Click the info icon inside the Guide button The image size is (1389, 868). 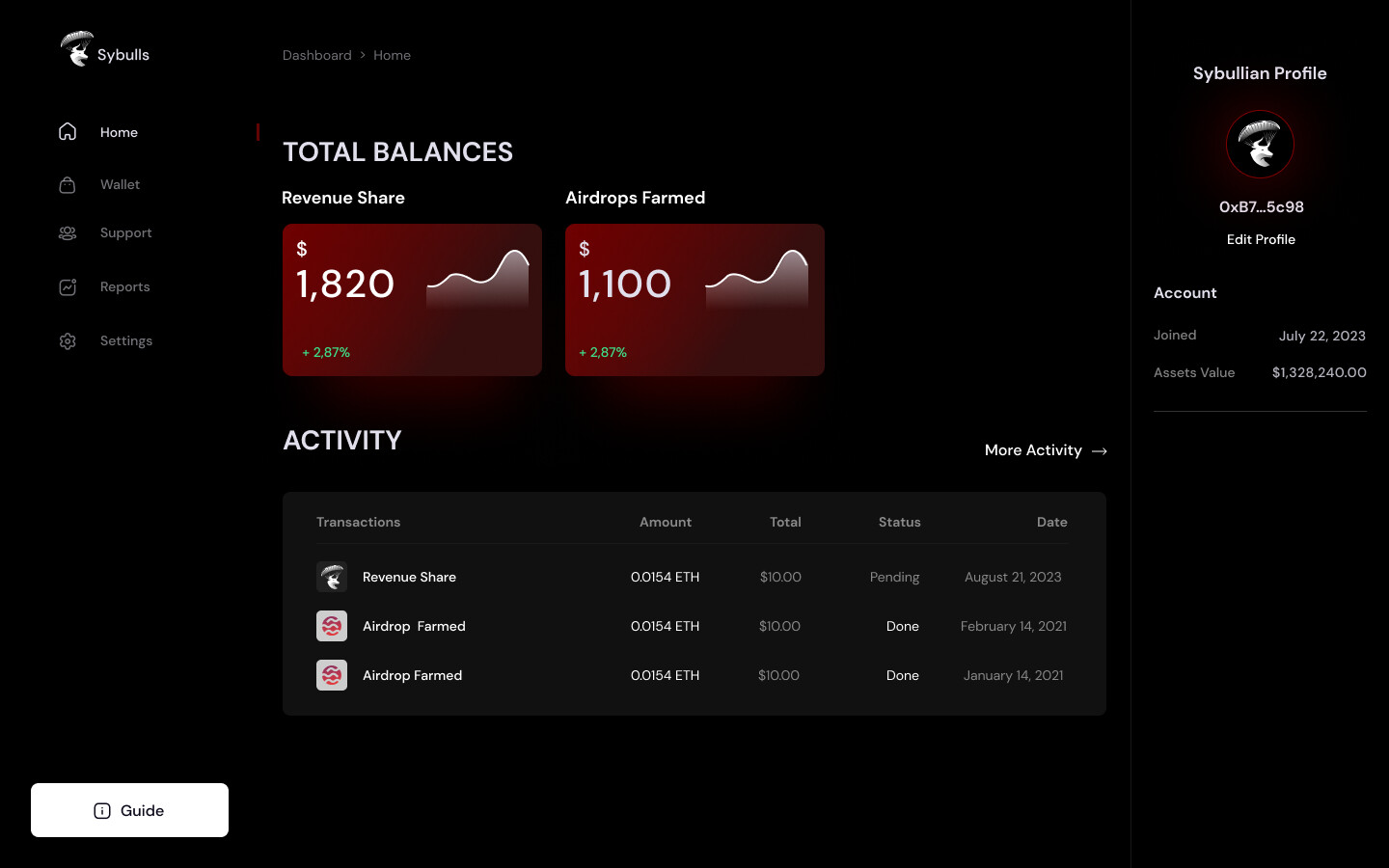(101, 810)
